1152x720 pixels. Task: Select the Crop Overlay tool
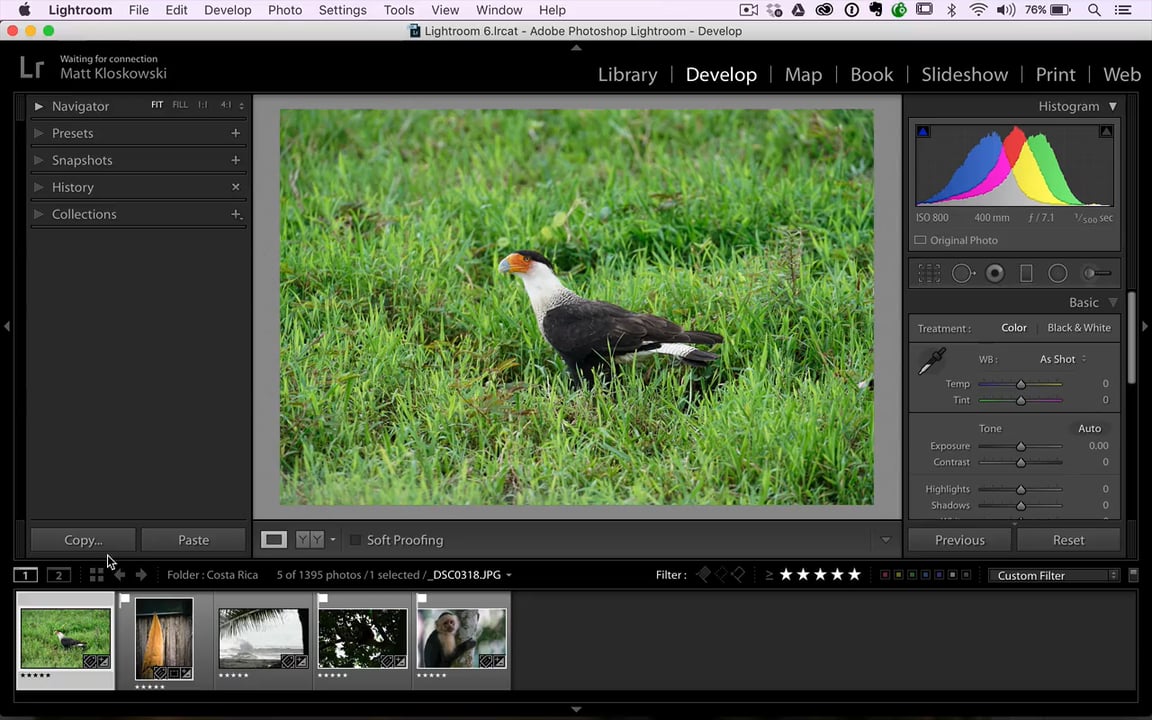click(929, 273)
